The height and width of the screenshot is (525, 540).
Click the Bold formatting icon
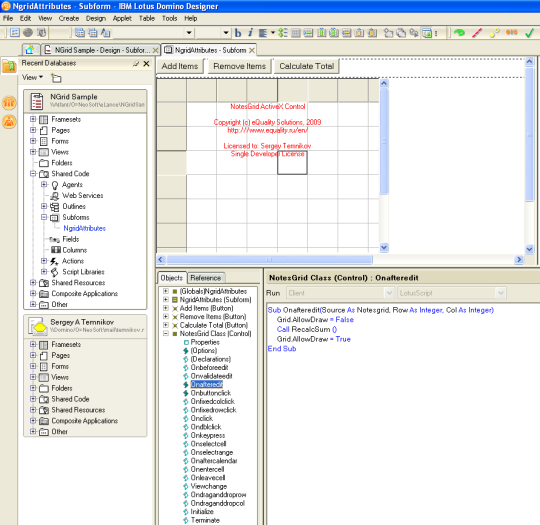tap(238, 33)
